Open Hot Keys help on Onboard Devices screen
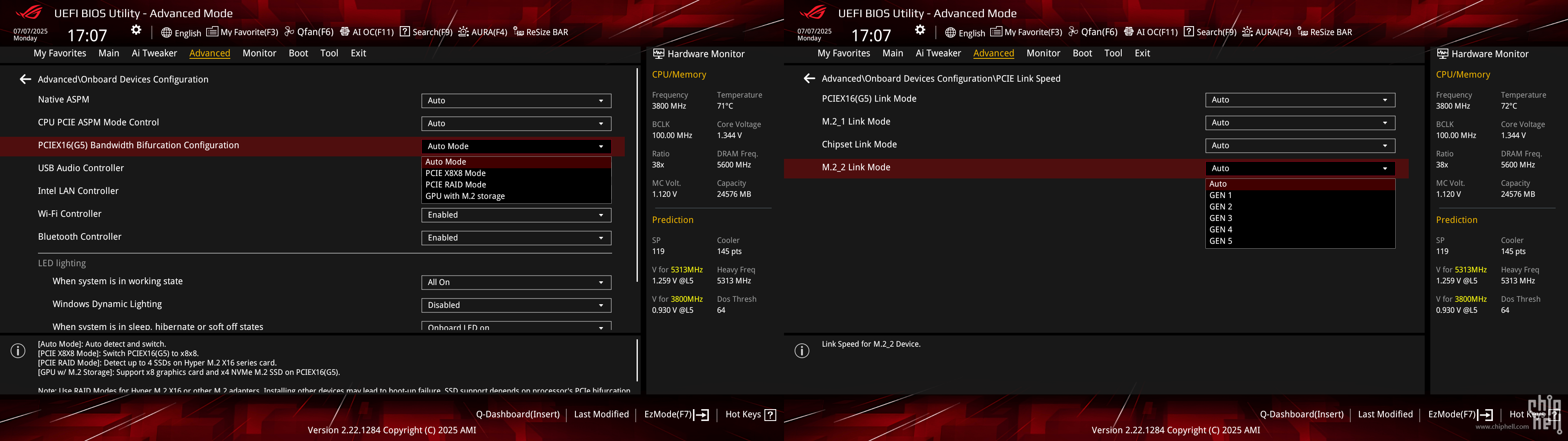1568x441 pixels. click(751, 414)
